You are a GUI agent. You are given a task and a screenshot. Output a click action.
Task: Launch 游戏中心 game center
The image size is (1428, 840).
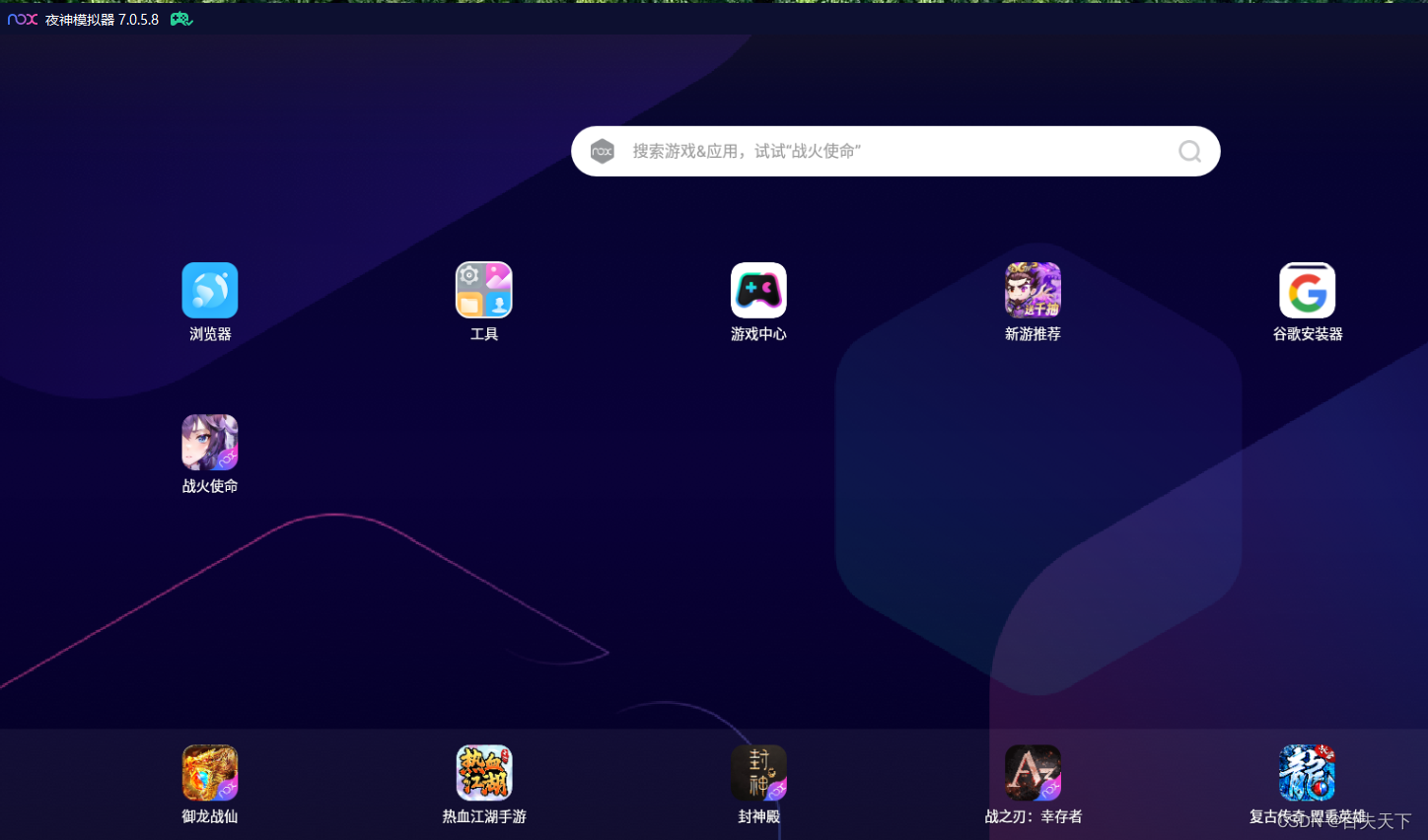(758, 290)
